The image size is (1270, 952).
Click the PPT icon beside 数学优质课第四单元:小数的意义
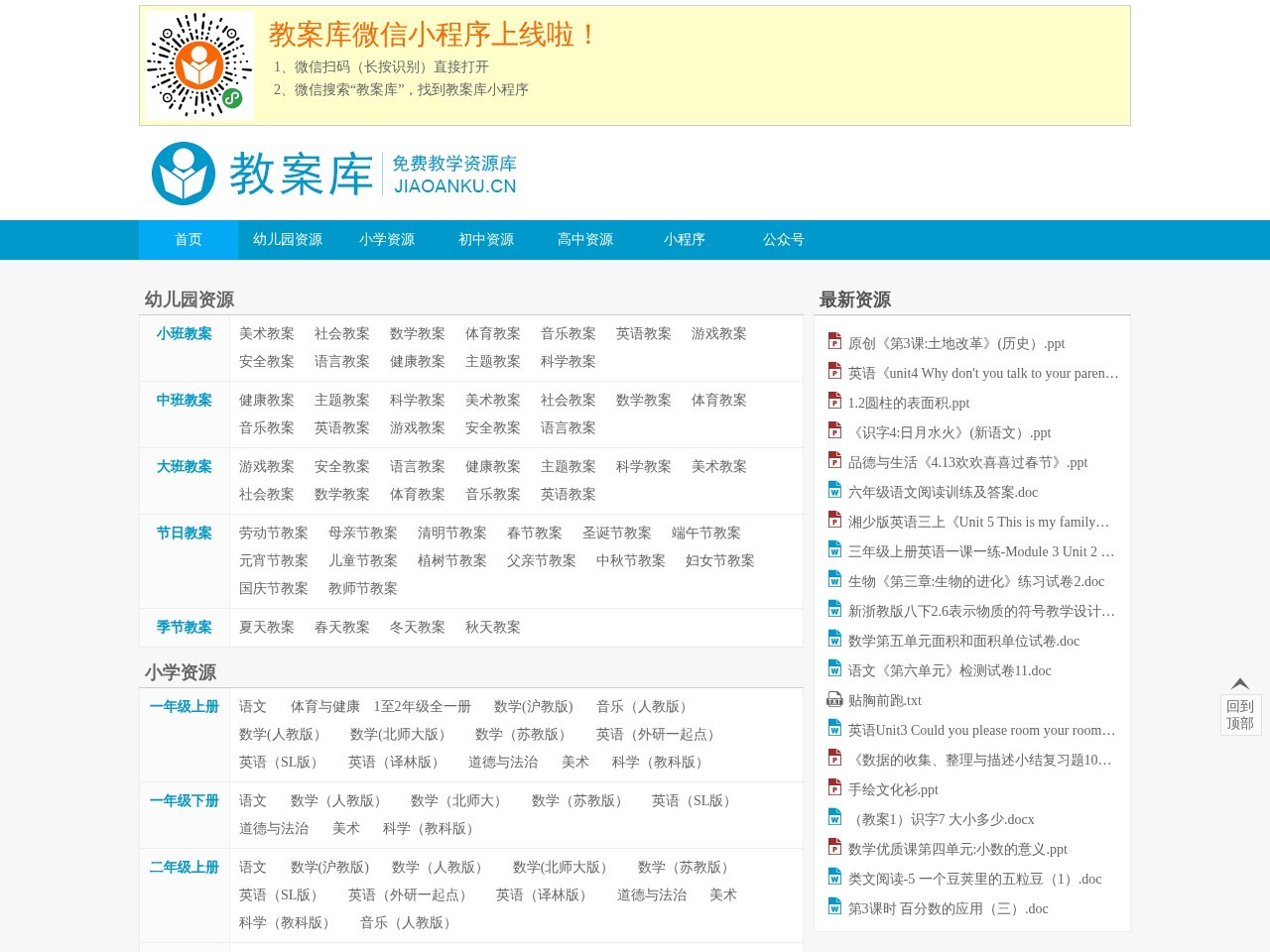pyautogui.click(x=834, y=847)
